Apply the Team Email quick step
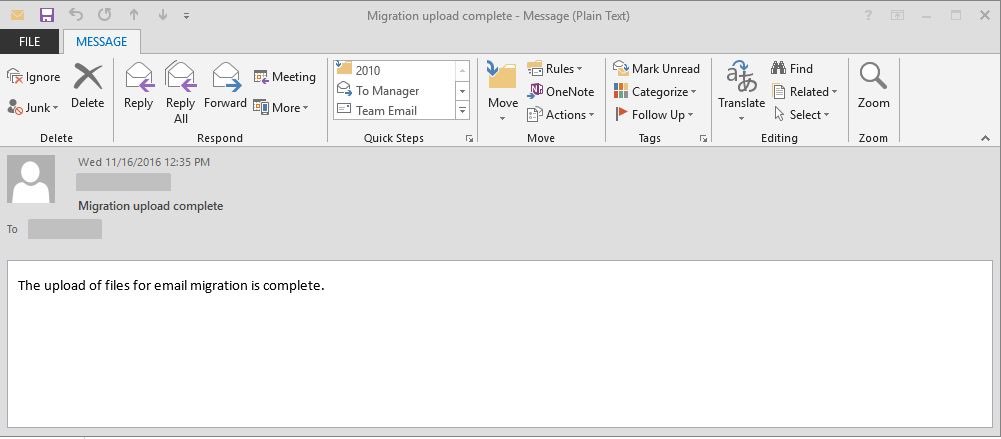The image size is (1001, 439). (394, 110)
